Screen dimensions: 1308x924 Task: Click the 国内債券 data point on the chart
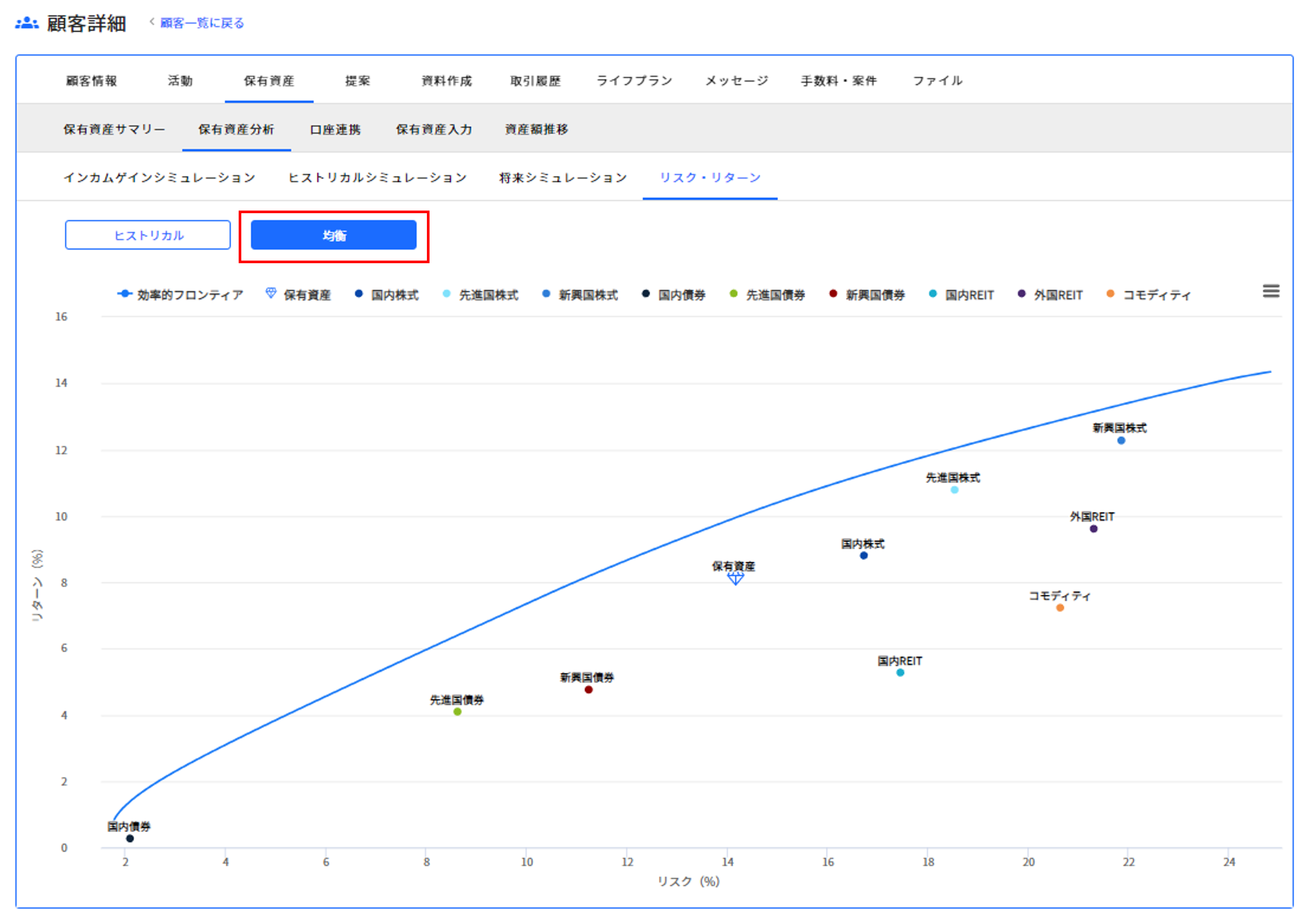coord(130,838)
